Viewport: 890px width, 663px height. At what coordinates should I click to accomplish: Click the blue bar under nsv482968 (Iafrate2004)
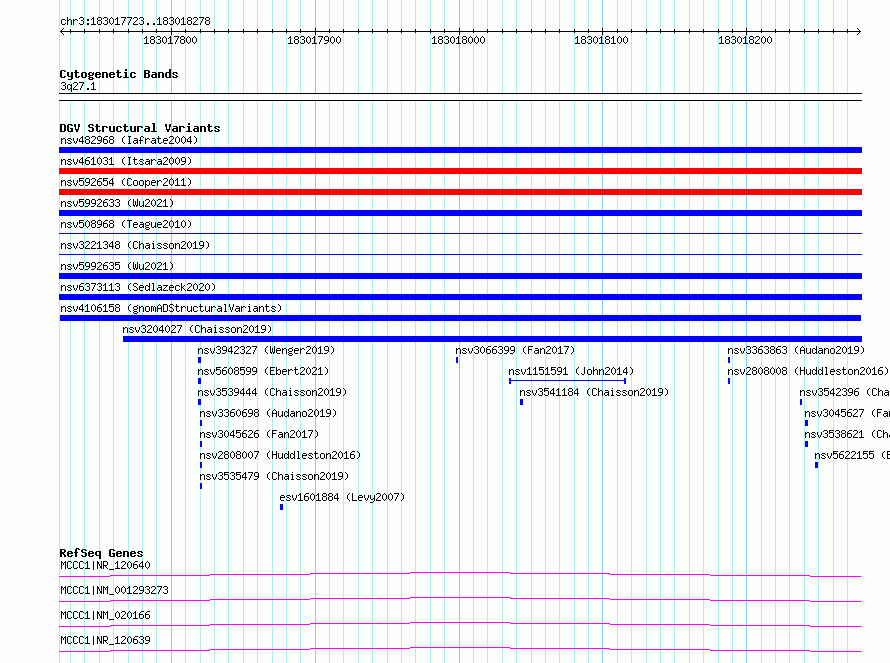[460, 150]
